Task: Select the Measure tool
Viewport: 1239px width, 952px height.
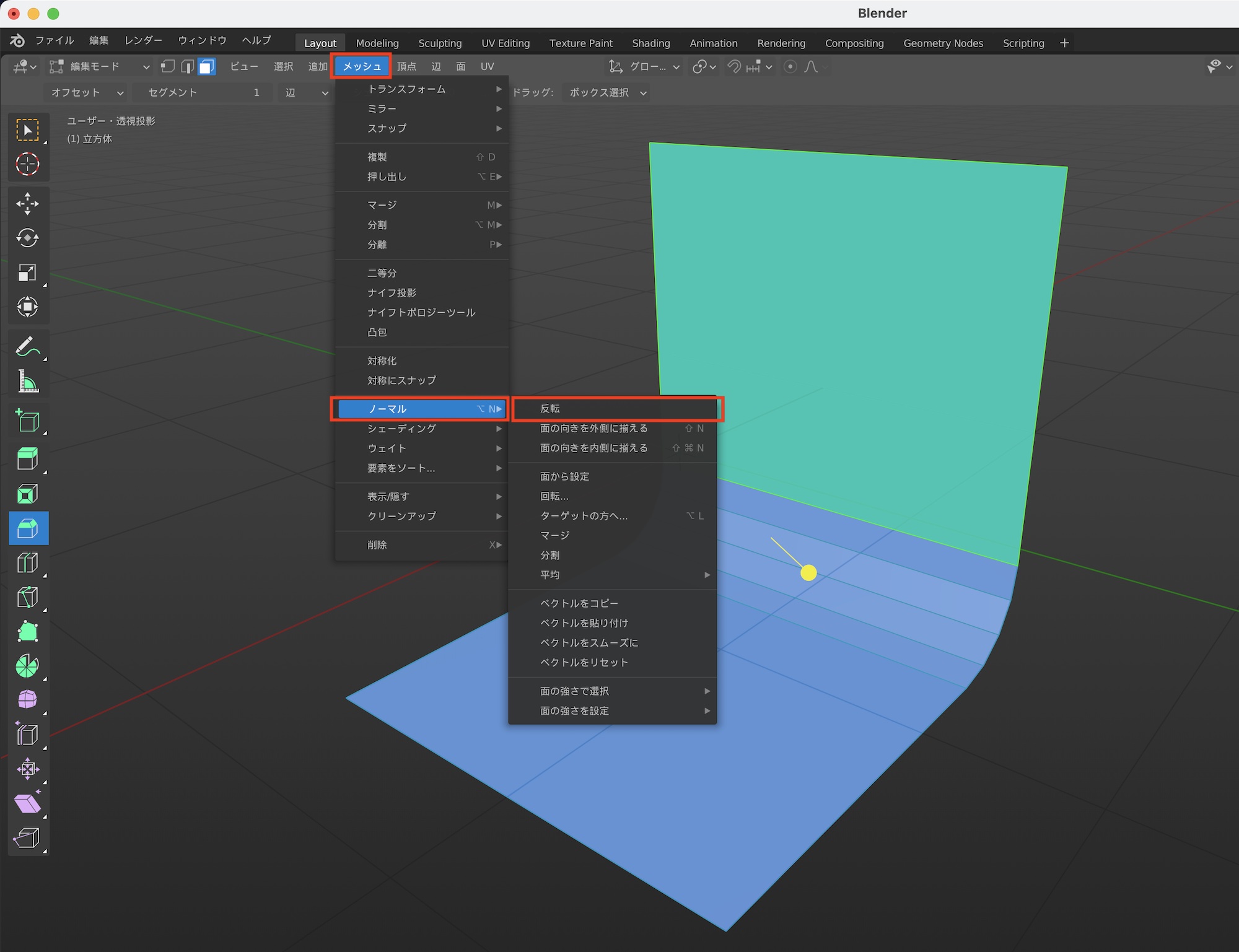Action: click(27, 382)
